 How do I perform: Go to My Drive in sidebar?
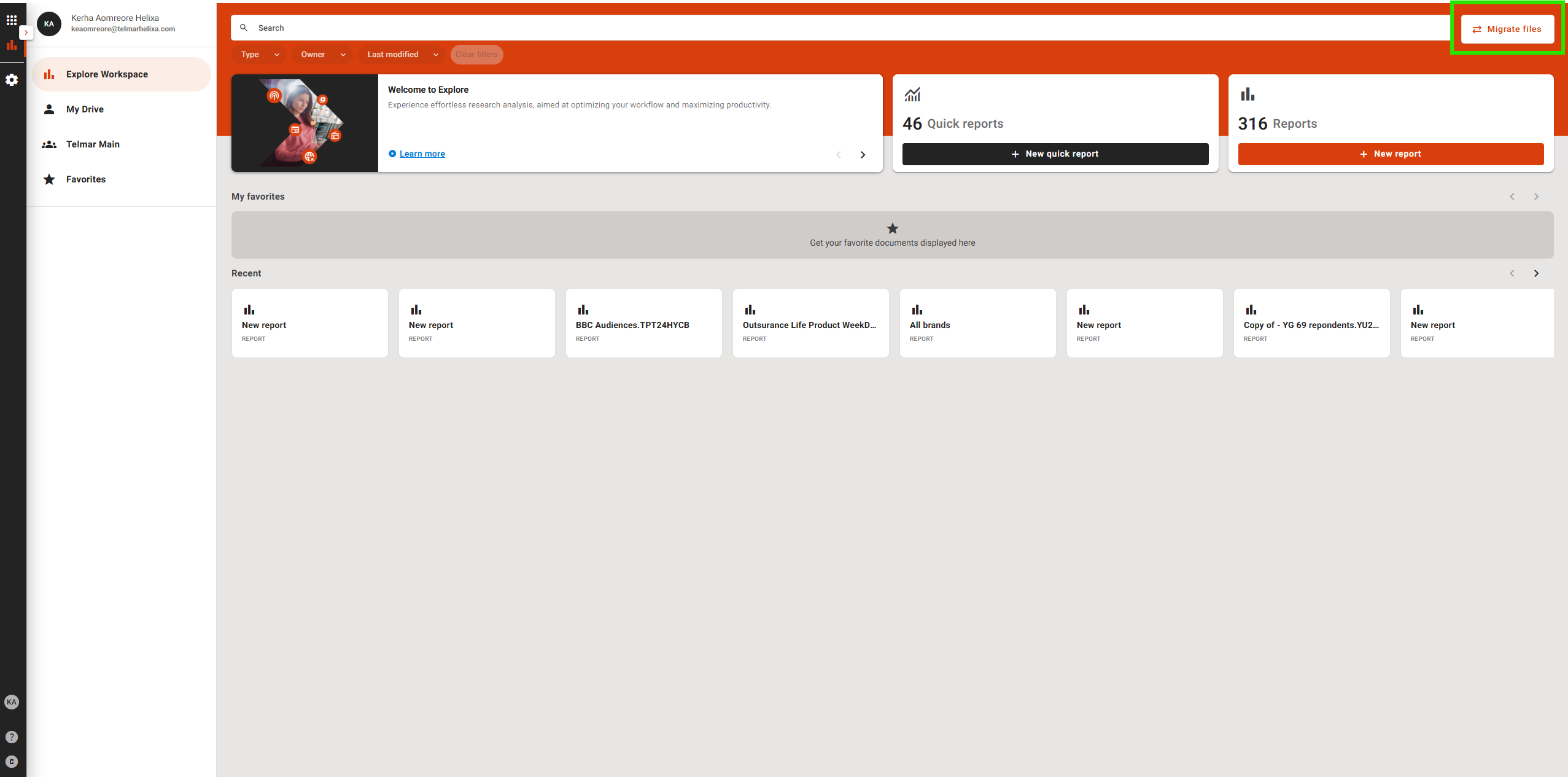pos(85,109)
